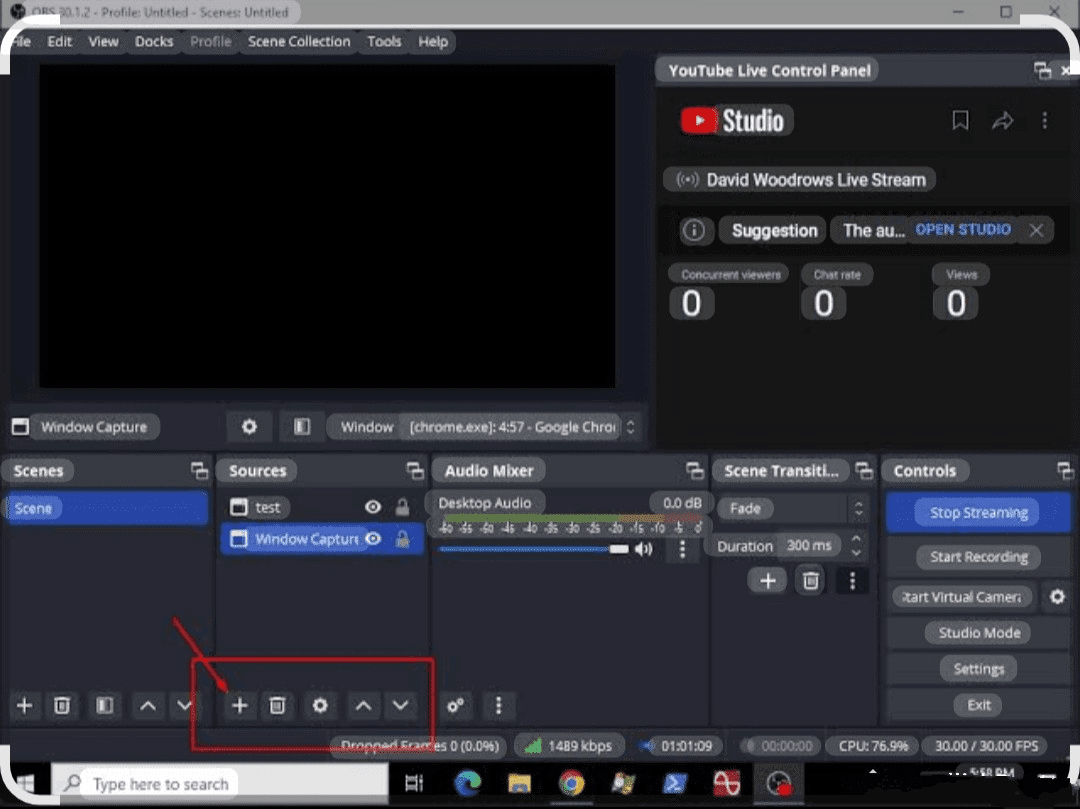Mute Desktop Audio speaker icon

point(644,548)
